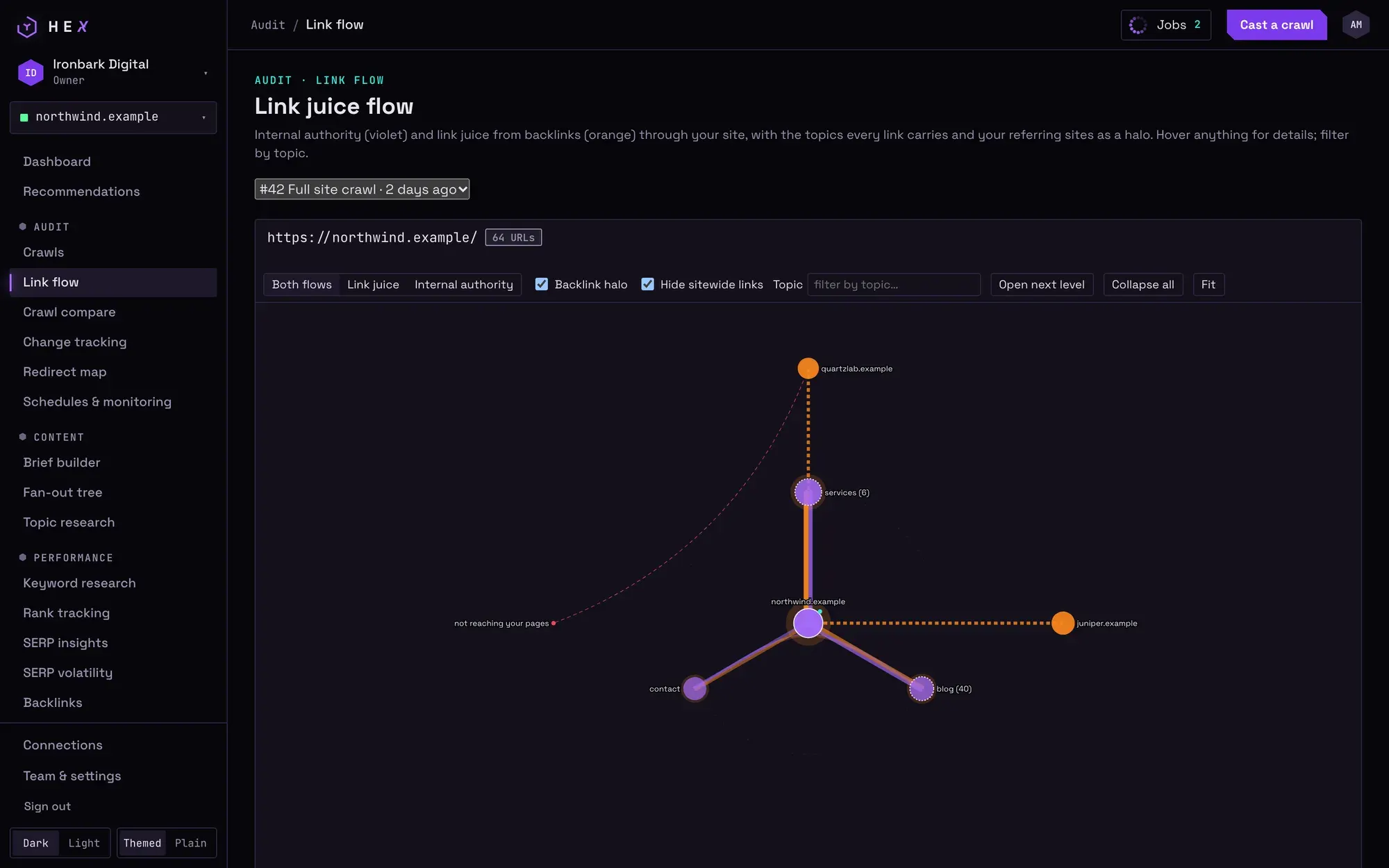The height and width of the screenshot is (868, 1389).
Task: Open the AM user avatar
Action: 1356,25
